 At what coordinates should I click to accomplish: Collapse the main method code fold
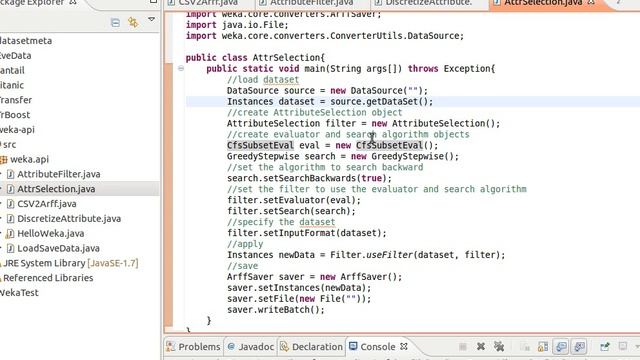pyautogui.click(x=181, y=69)
